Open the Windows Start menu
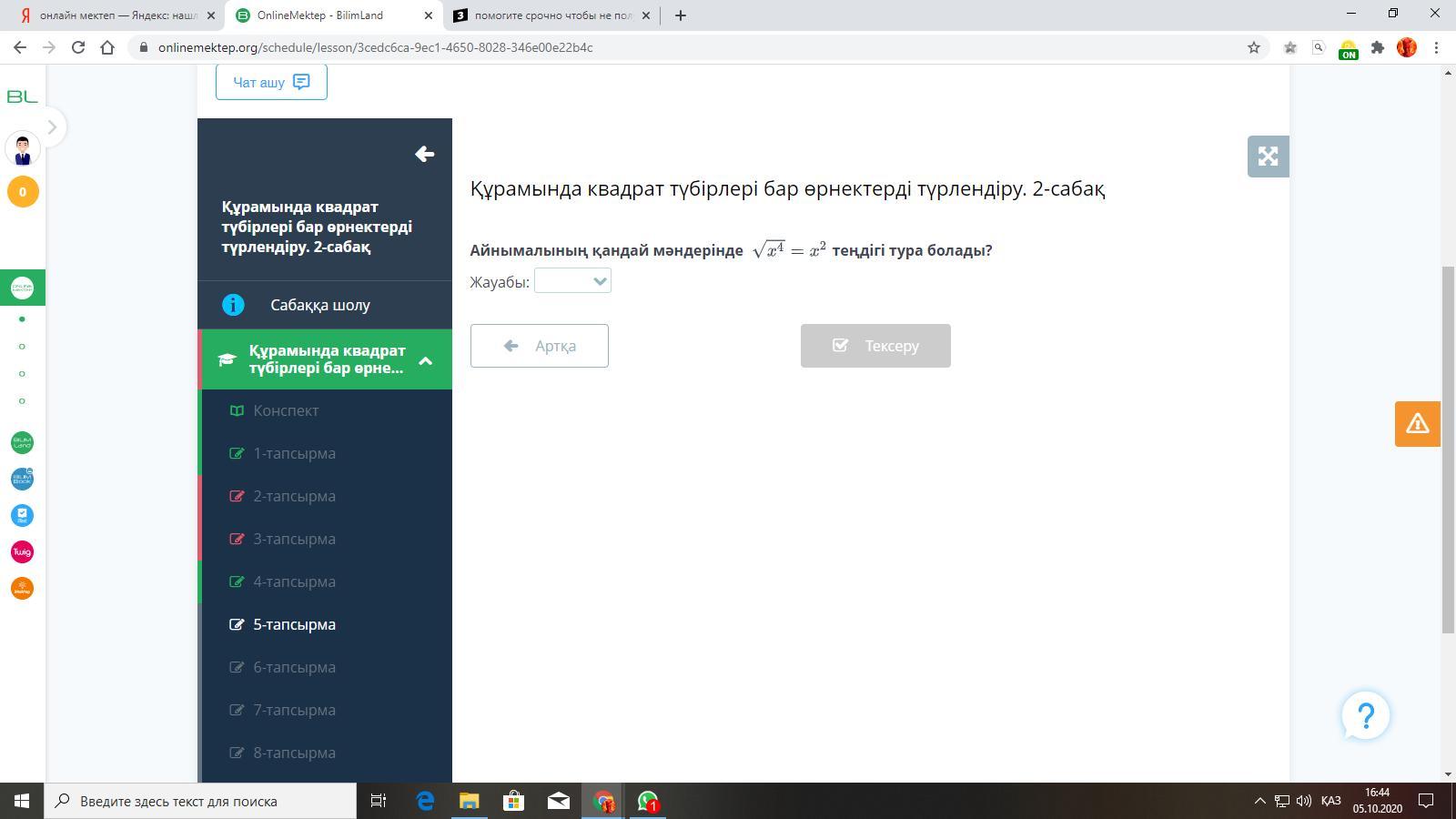The width and height of the screenshot is (1456, 819). coord(22,801)
